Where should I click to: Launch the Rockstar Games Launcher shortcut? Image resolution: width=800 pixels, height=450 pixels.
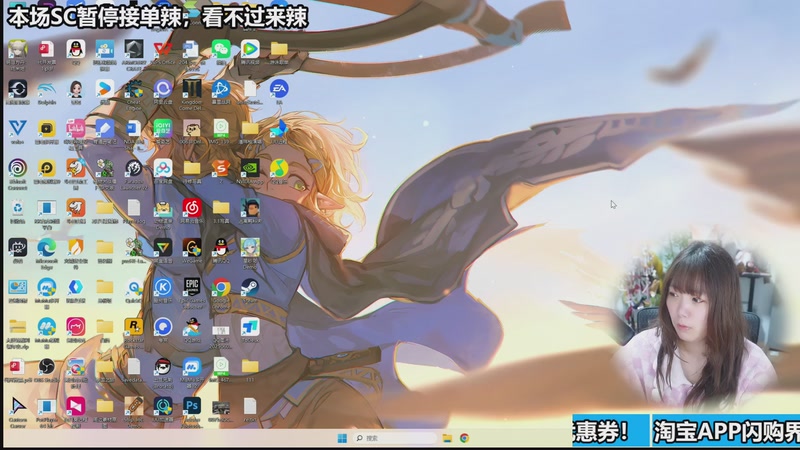click(x=134, y=327)
